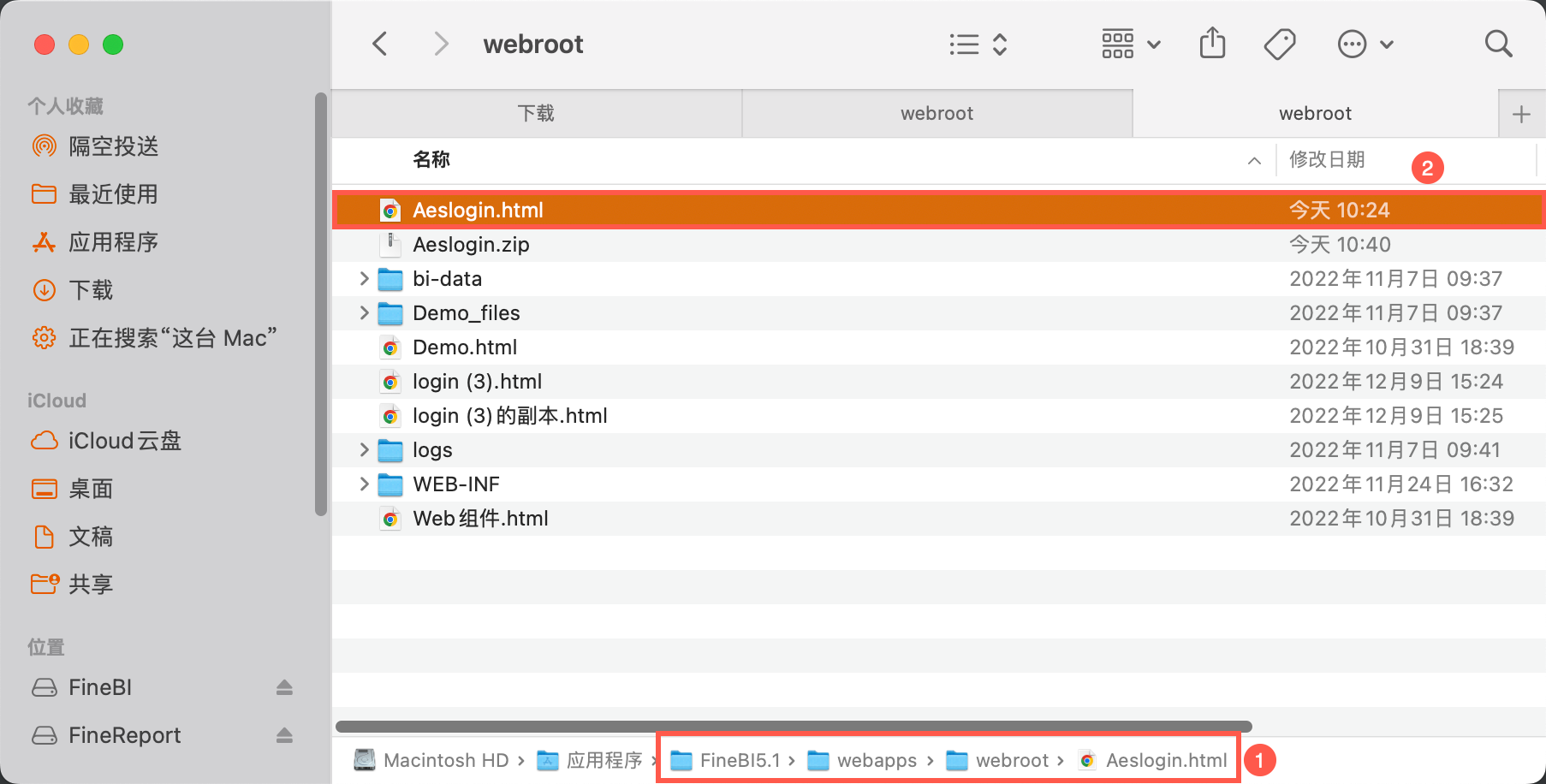Click the horizontal scrollbar
Screen dimensions: 1546x784
793,727
